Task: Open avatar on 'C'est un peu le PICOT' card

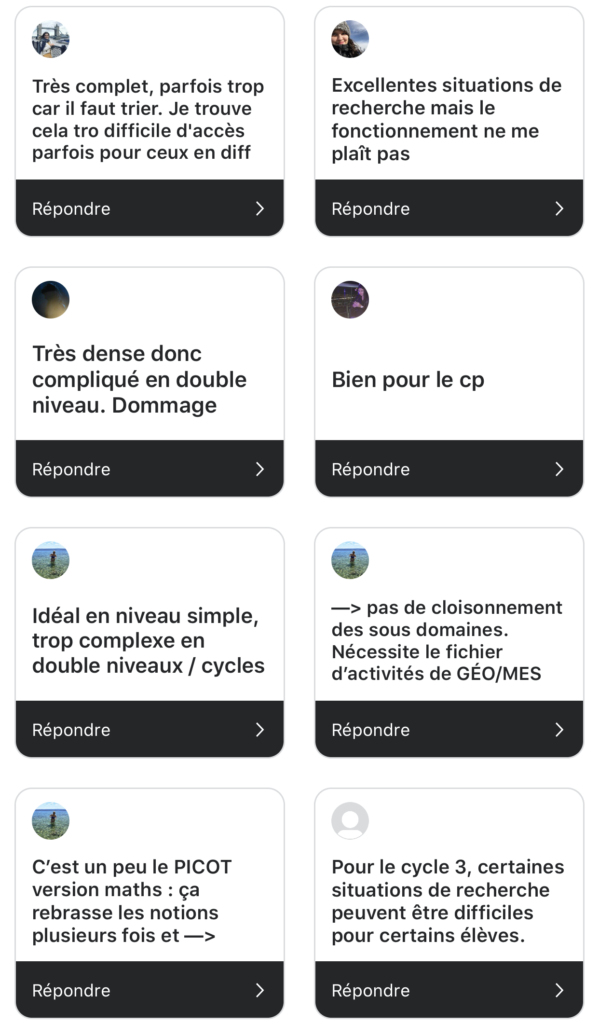Action: [x=50, y=821]
